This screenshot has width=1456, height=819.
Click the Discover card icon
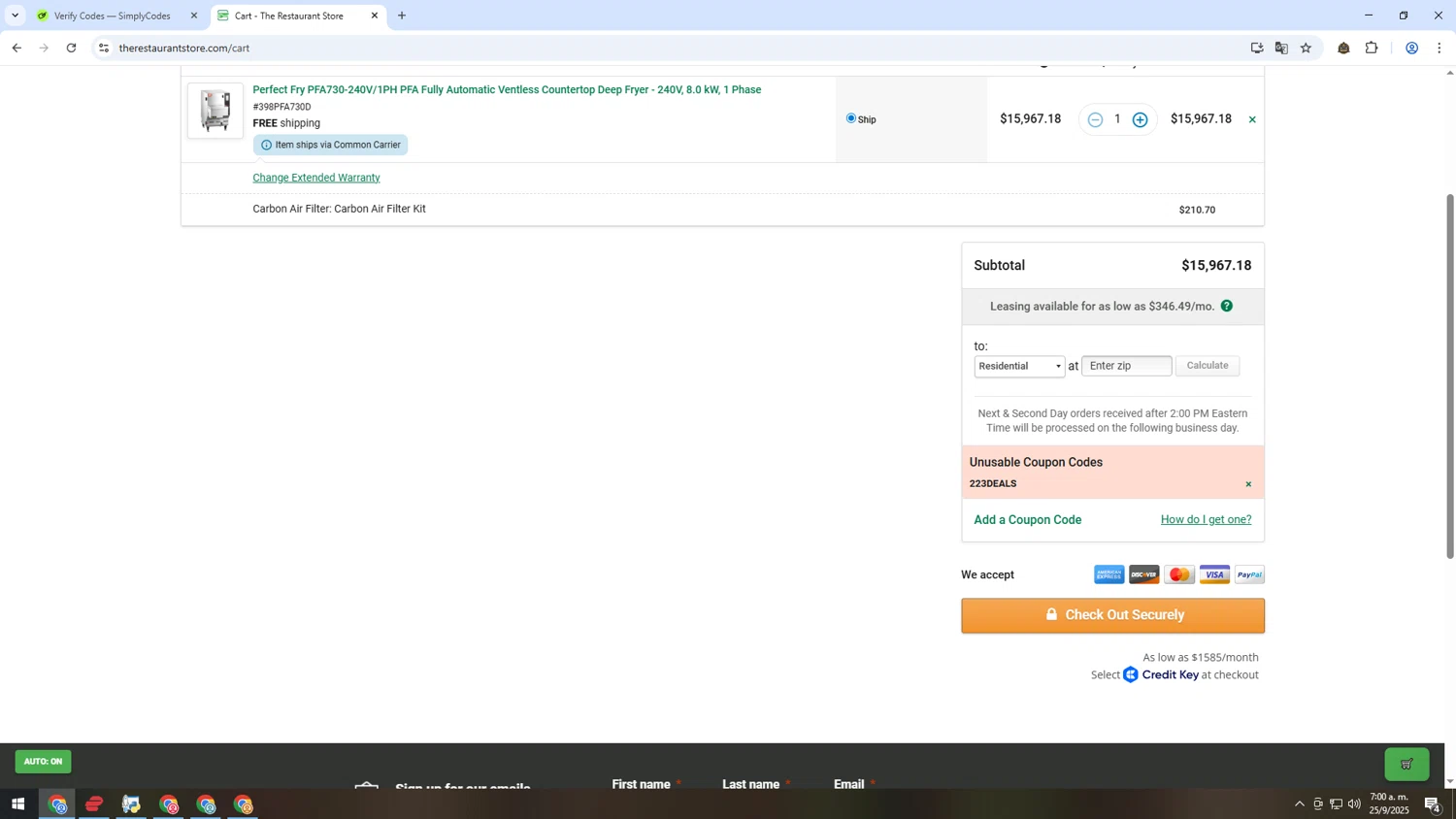pos(1143,574)
